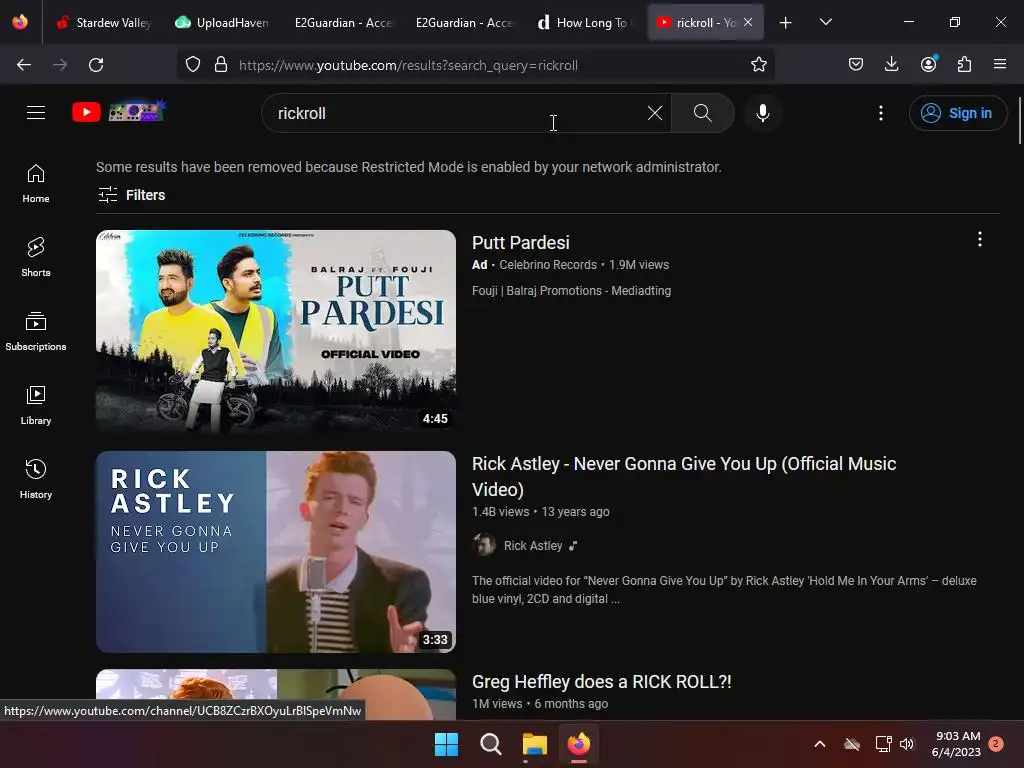Clear the rickroll search text

654,113
